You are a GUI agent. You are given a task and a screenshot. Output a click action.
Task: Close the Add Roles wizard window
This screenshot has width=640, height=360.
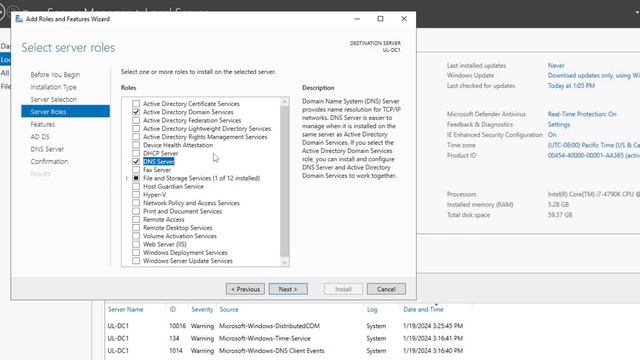(x=404, y=19)
